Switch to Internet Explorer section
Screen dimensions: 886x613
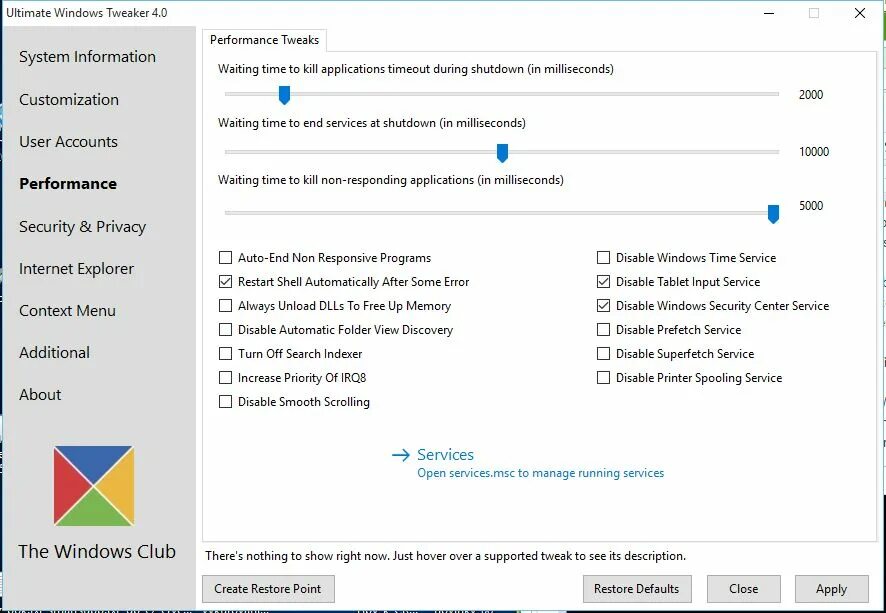tap(76, 268)
